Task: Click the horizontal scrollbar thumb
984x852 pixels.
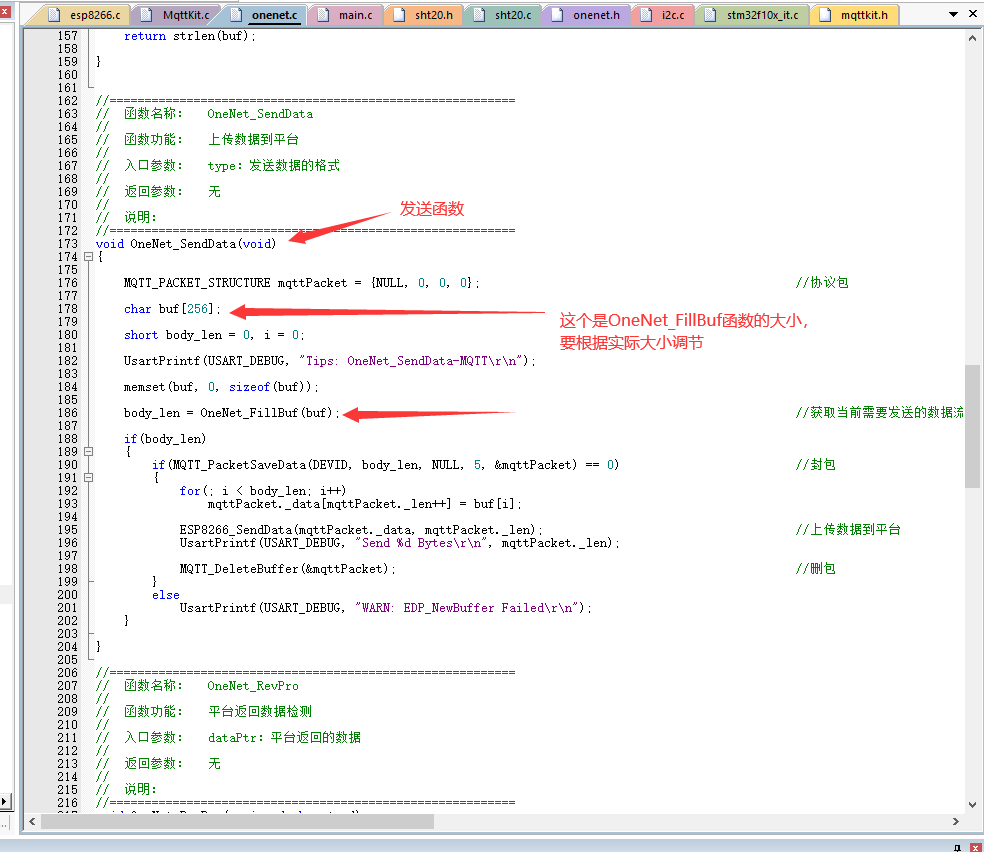Action: (237, 821)
